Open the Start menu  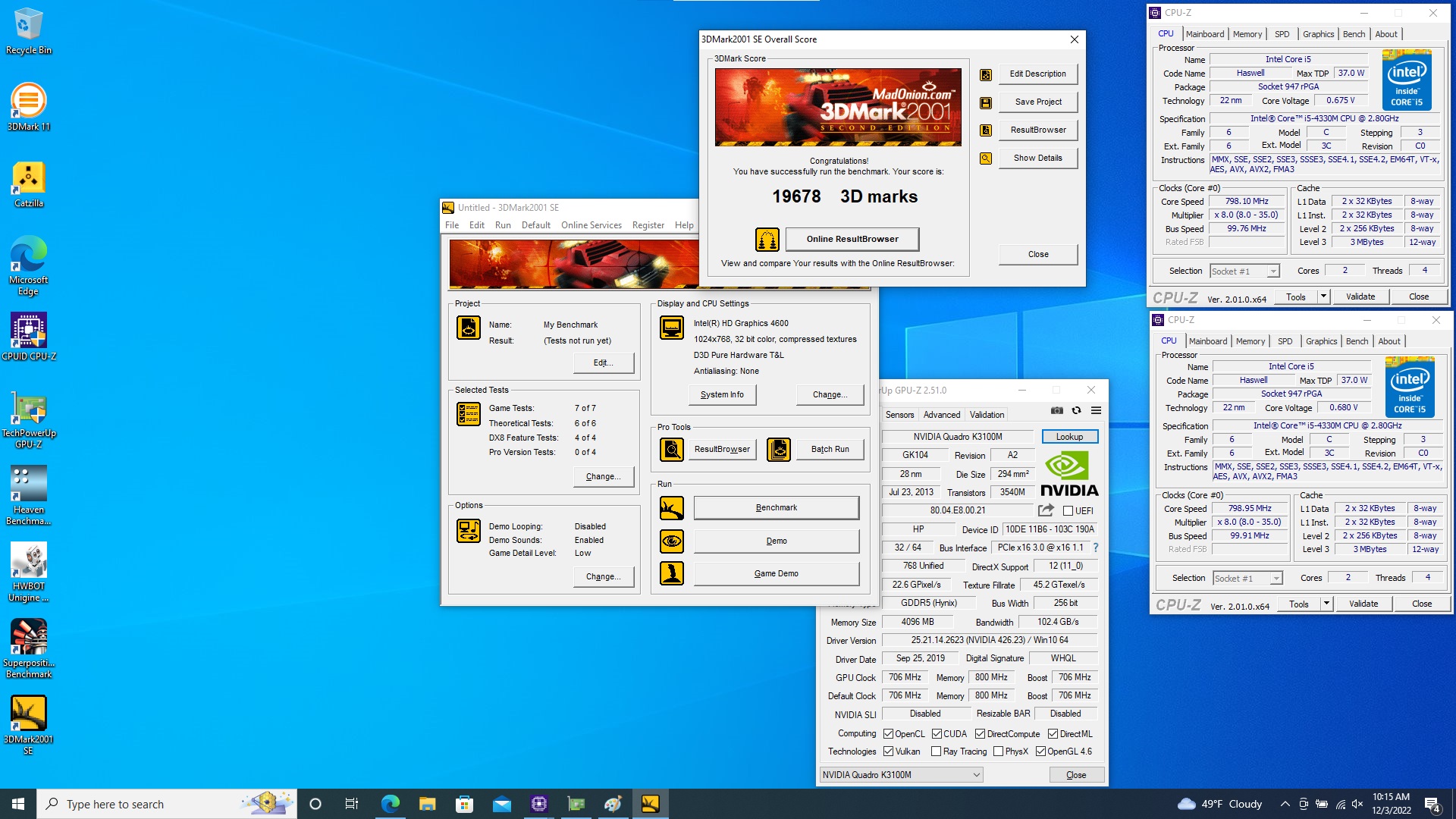pyautogui.click(x=18, y=804)
